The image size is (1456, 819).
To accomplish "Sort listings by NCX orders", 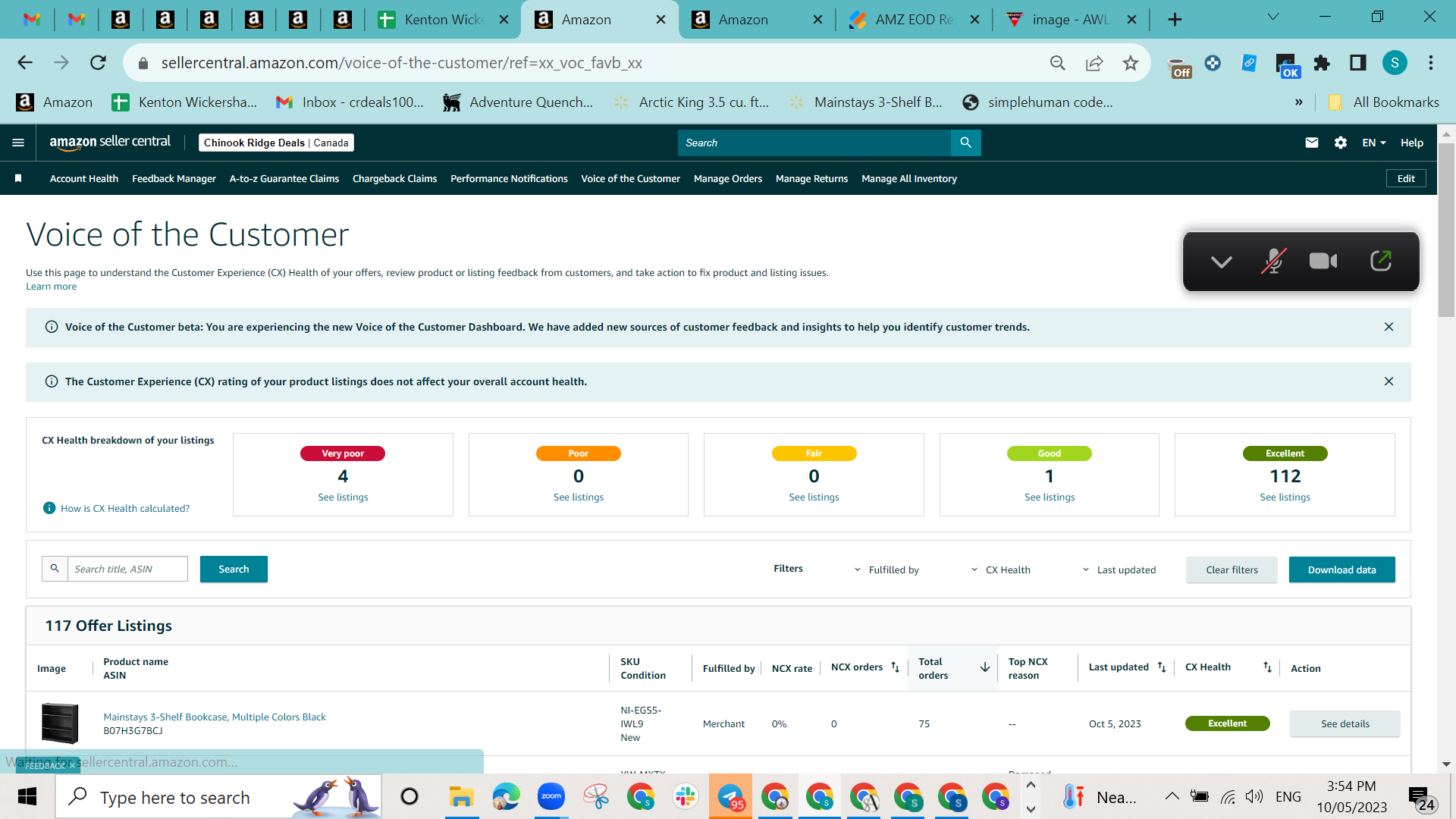I will click(895, 667).
